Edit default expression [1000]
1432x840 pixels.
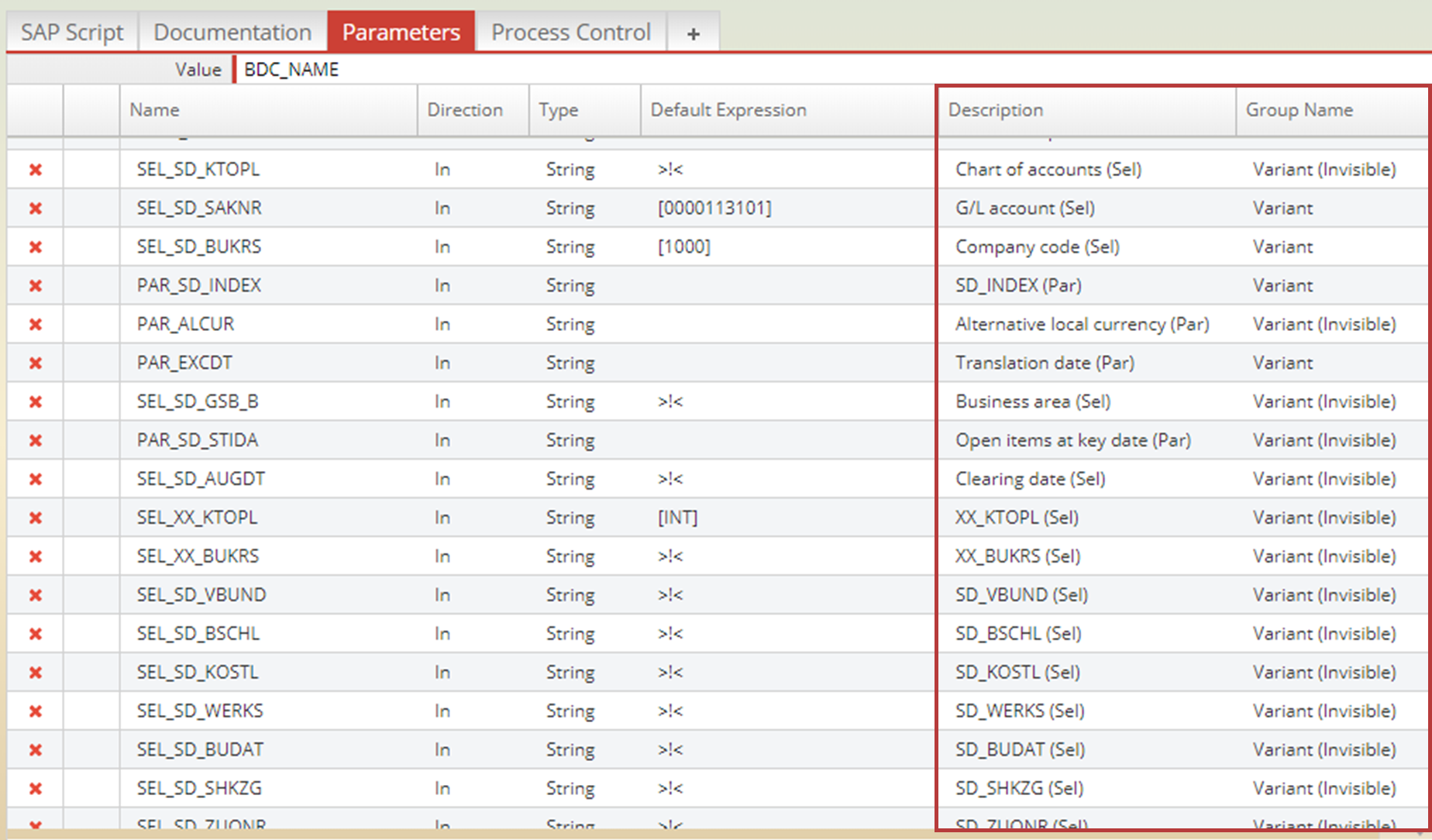coord(684,247)
